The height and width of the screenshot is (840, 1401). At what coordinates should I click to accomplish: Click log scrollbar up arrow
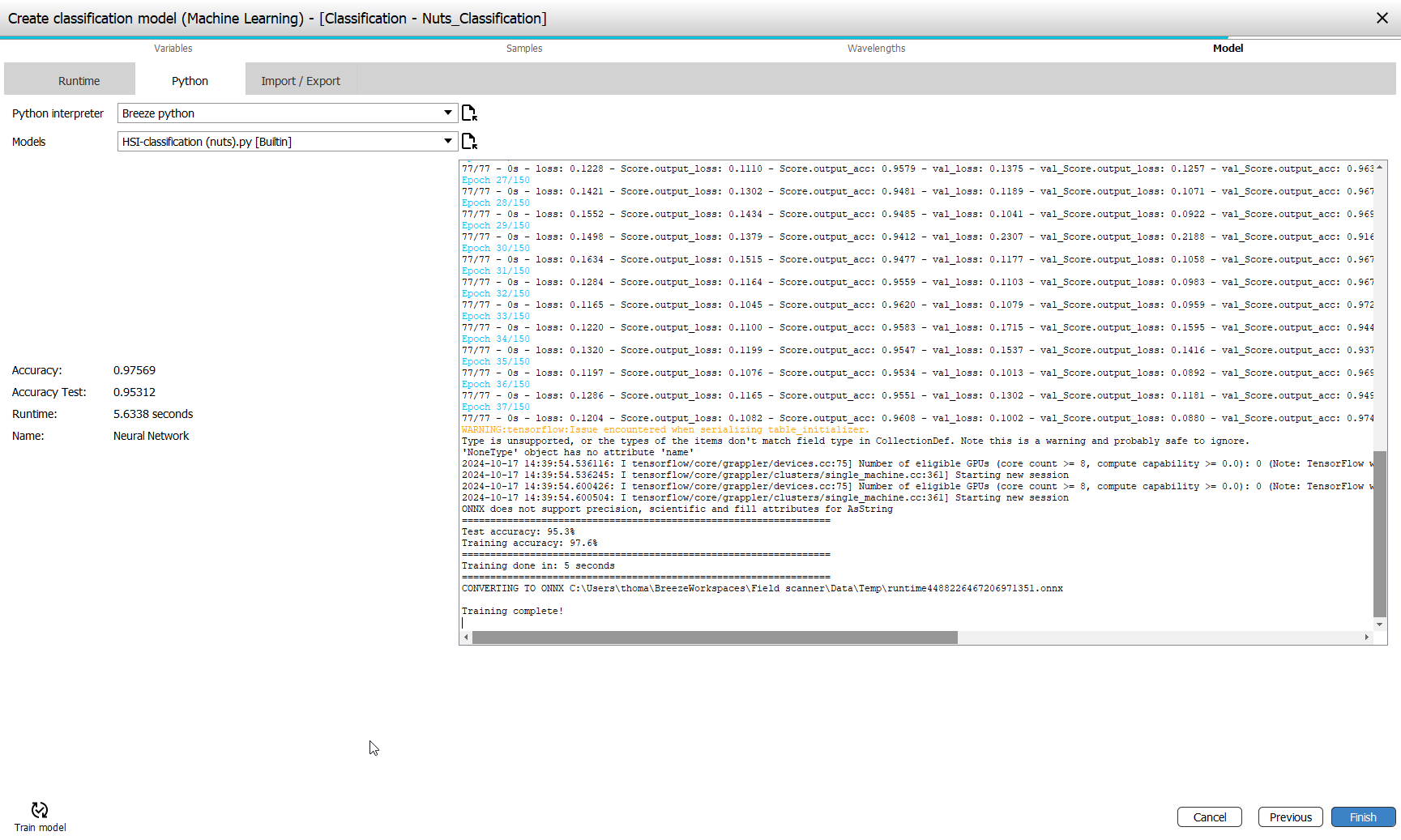(1380, 166)
